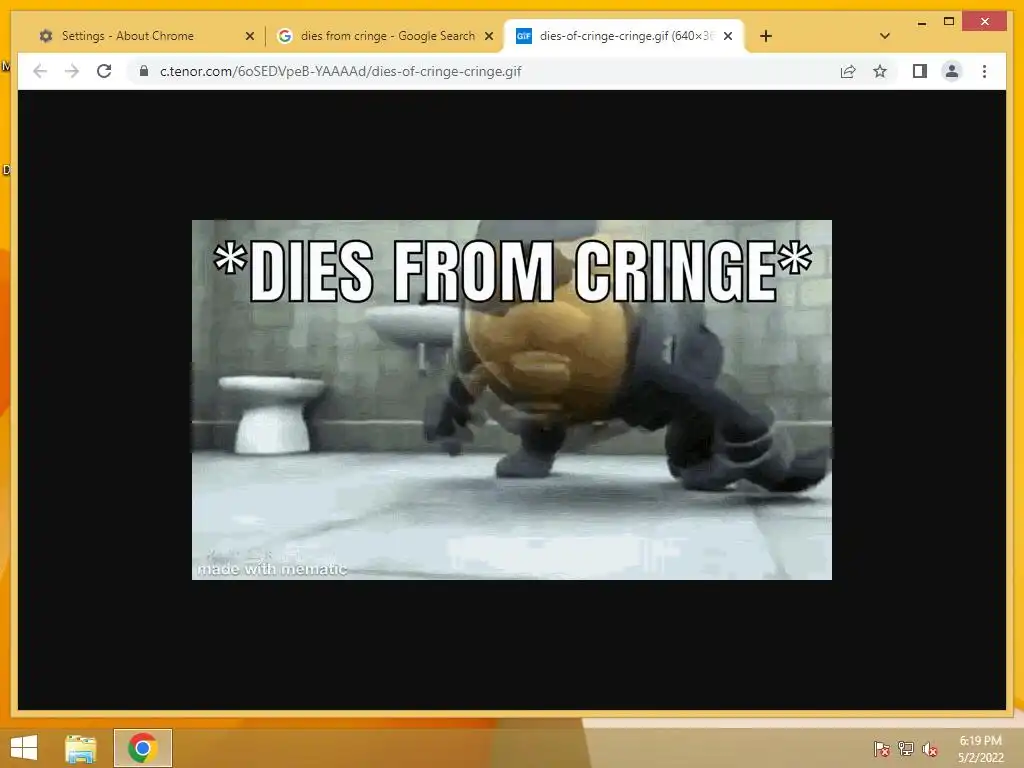Close the Settings - About Chrome tab
Image resolution: width=1024 pixels, height=768 pixels.
point(249,36)
